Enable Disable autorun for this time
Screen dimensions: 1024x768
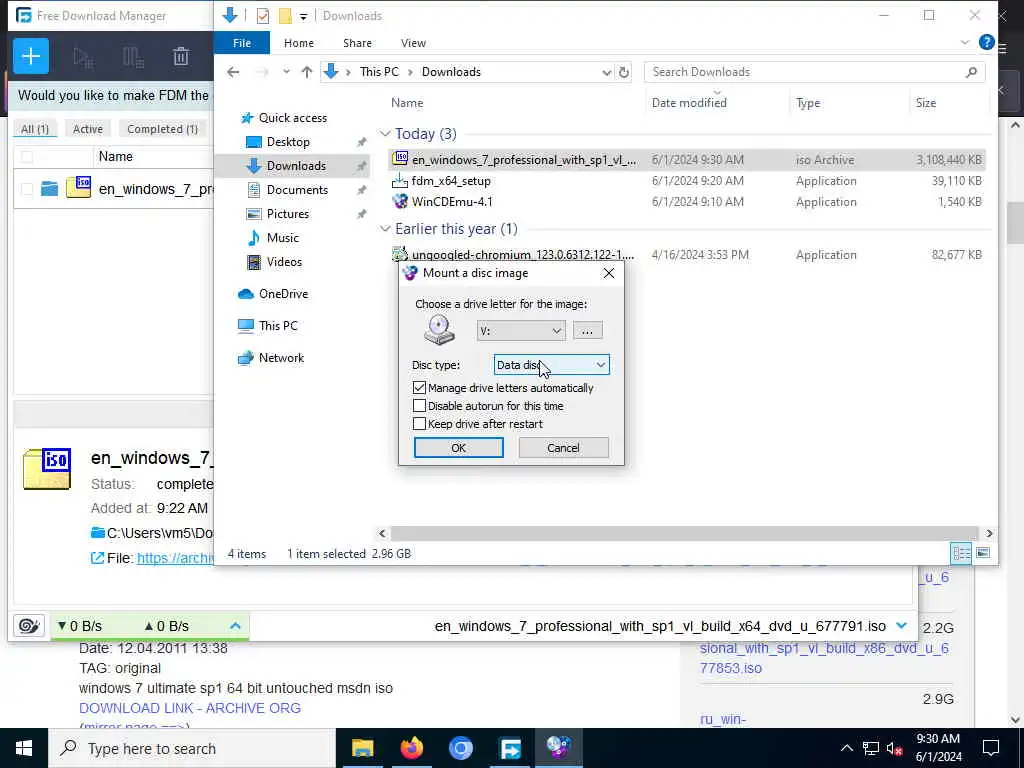(419, 406)
